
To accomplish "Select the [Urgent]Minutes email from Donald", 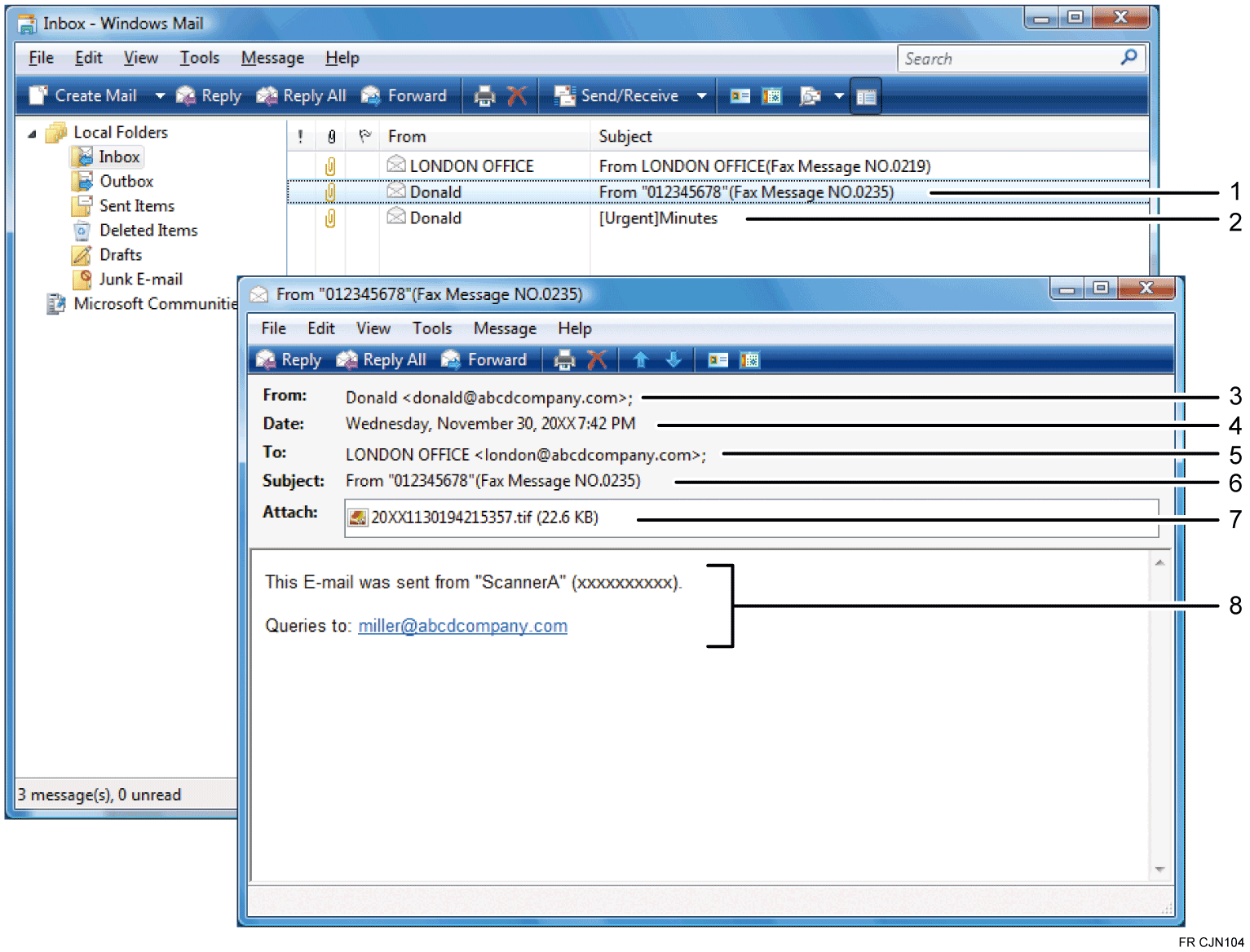I will pyautogui.click(x=657, y=218).
